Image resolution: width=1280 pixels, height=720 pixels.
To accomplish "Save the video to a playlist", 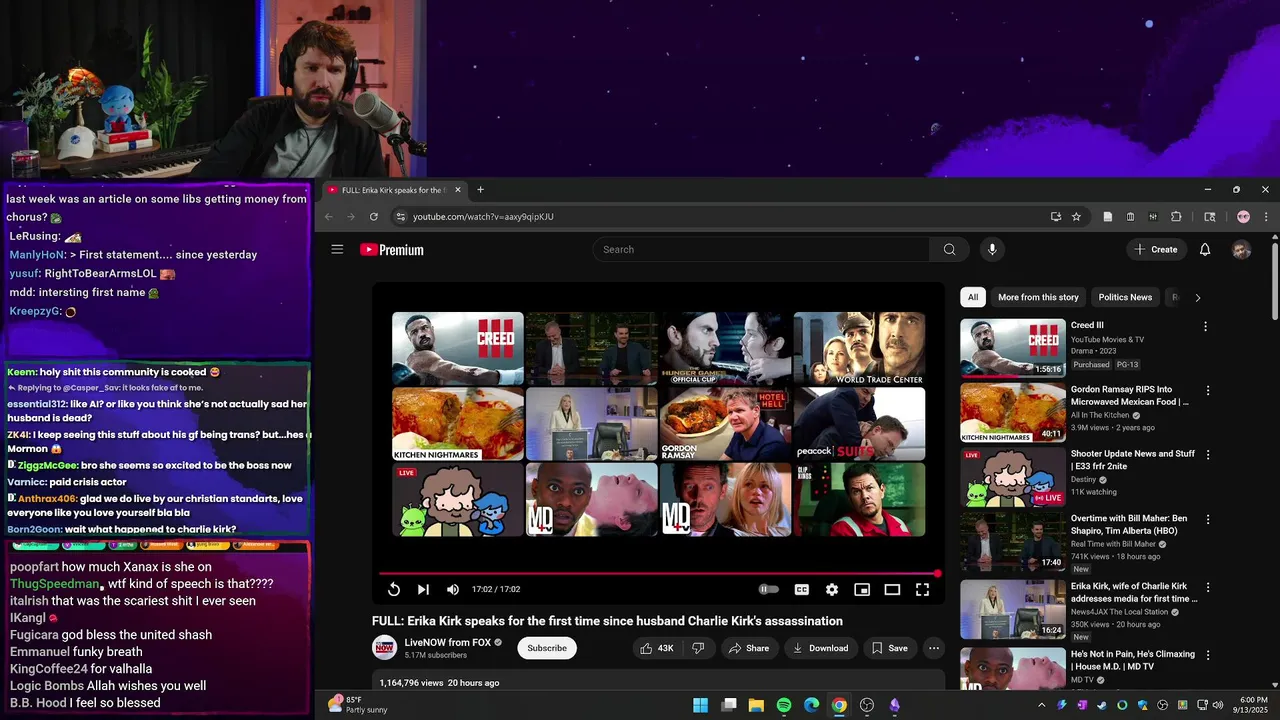I will coord(890,648).
